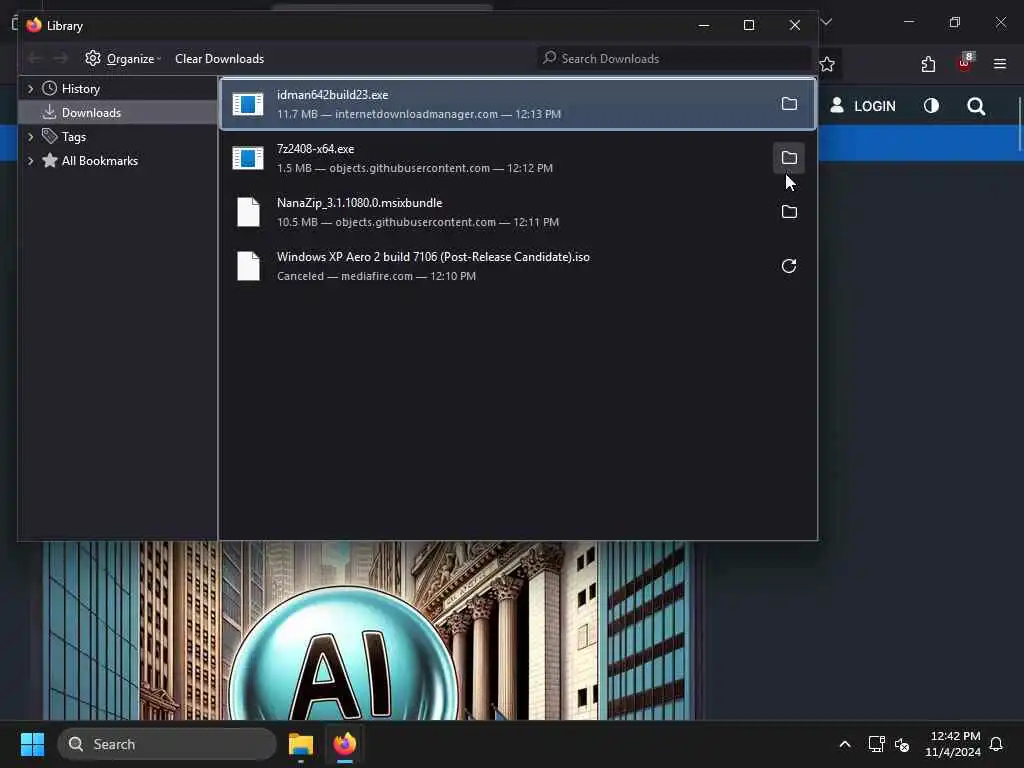This screenshot has width=1024, height=768.
Task: Click the taskbar Search box
Action: point(167,744)
